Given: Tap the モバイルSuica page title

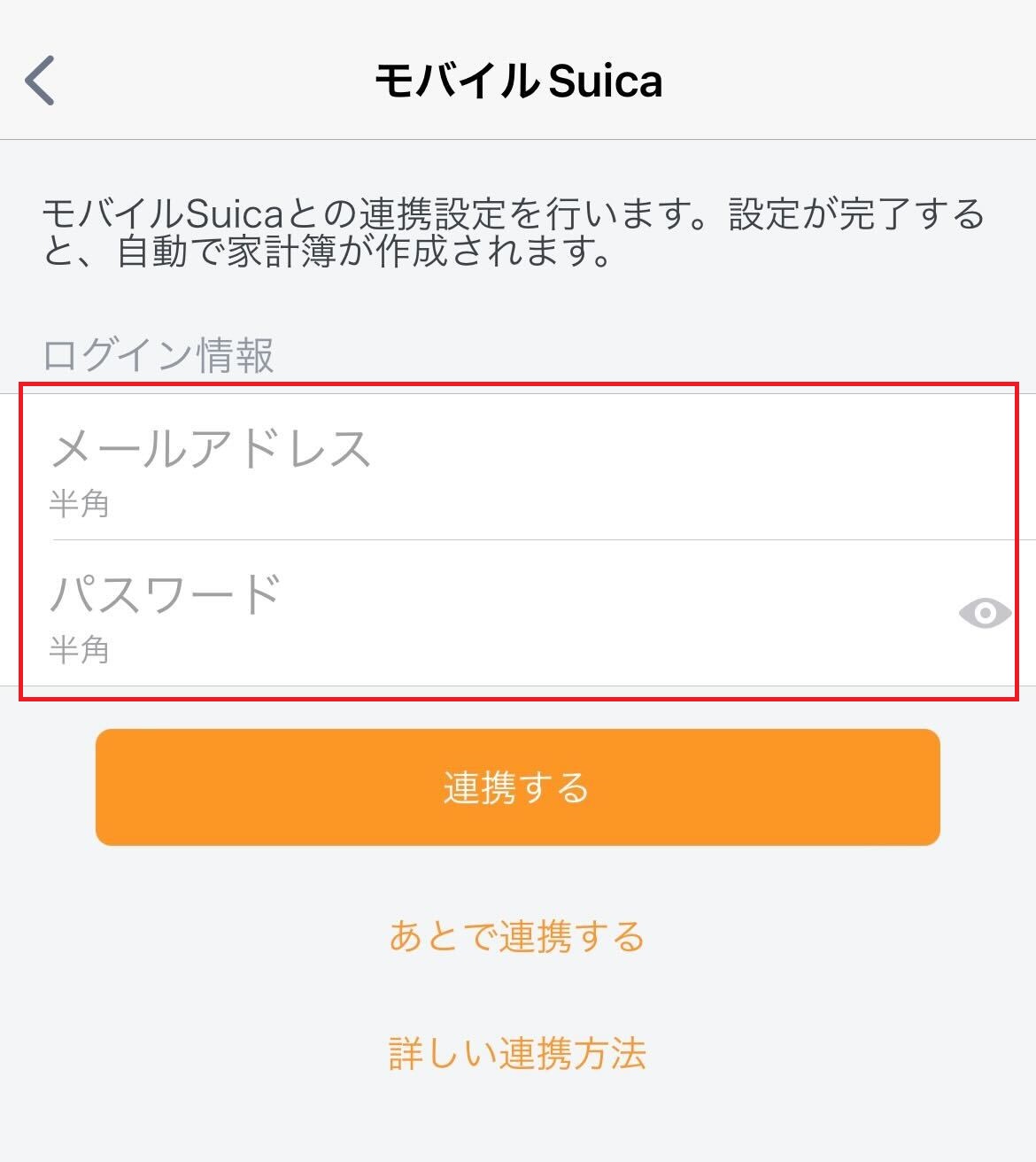Looking at the screenshot, I should tap(518, 81).
